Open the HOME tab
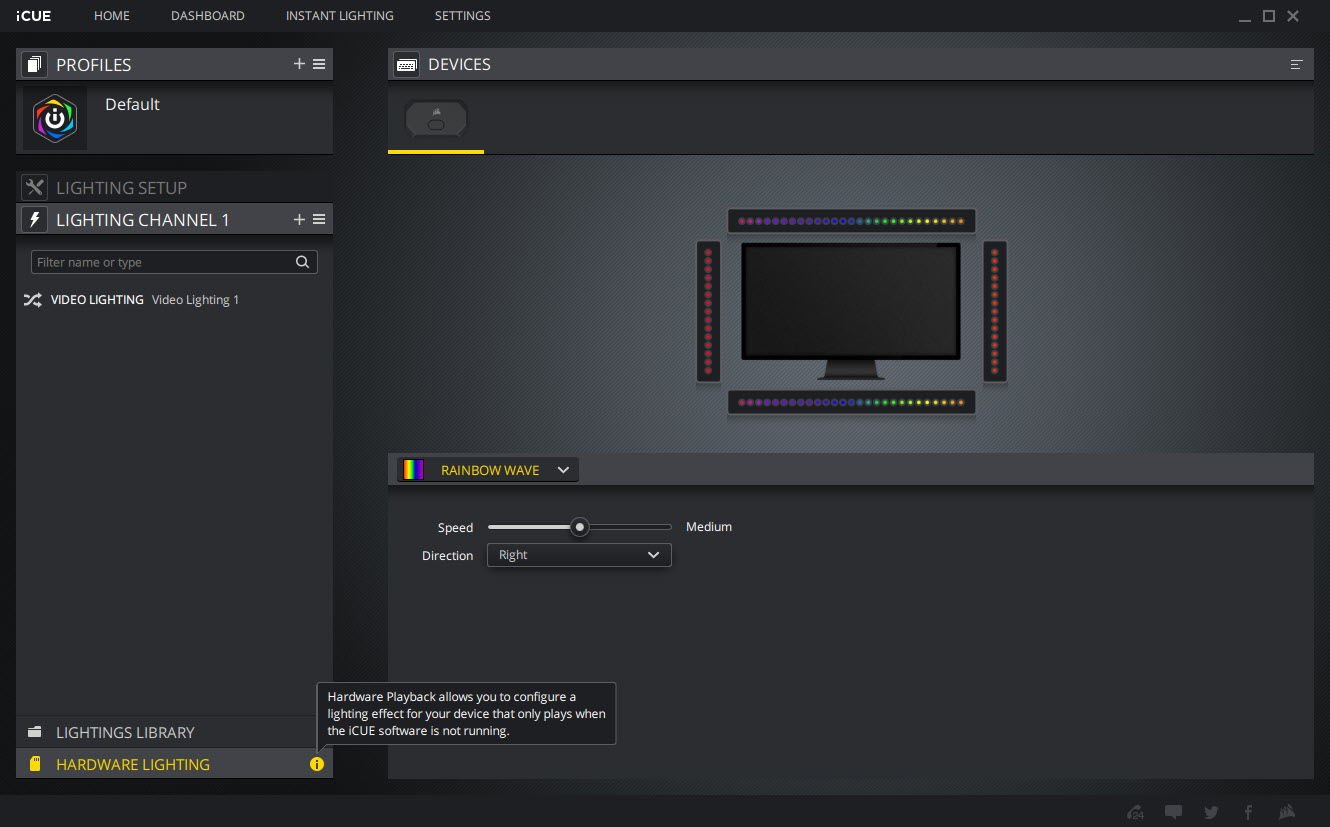The width and height of the screenshot is (1330, 827). tap(112, 16)
